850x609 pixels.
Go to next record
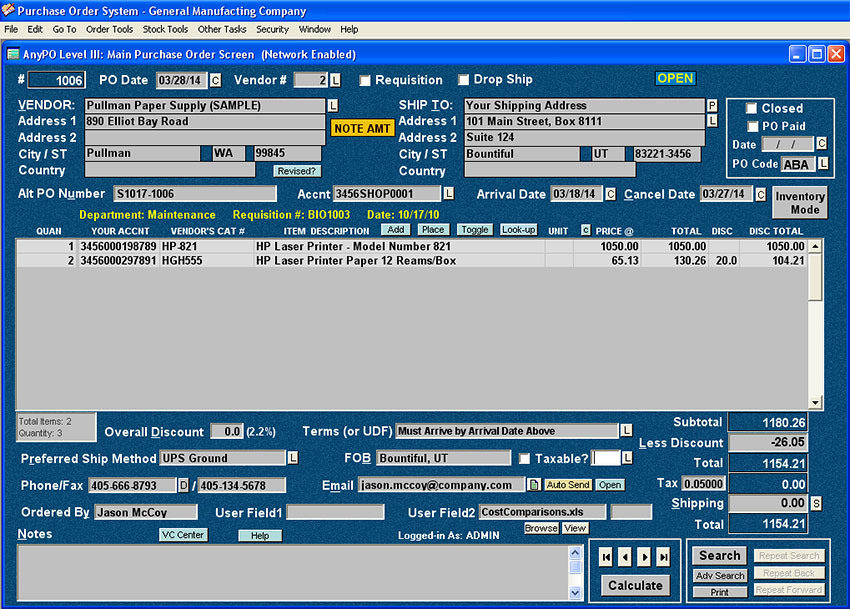tap(644, 557)
